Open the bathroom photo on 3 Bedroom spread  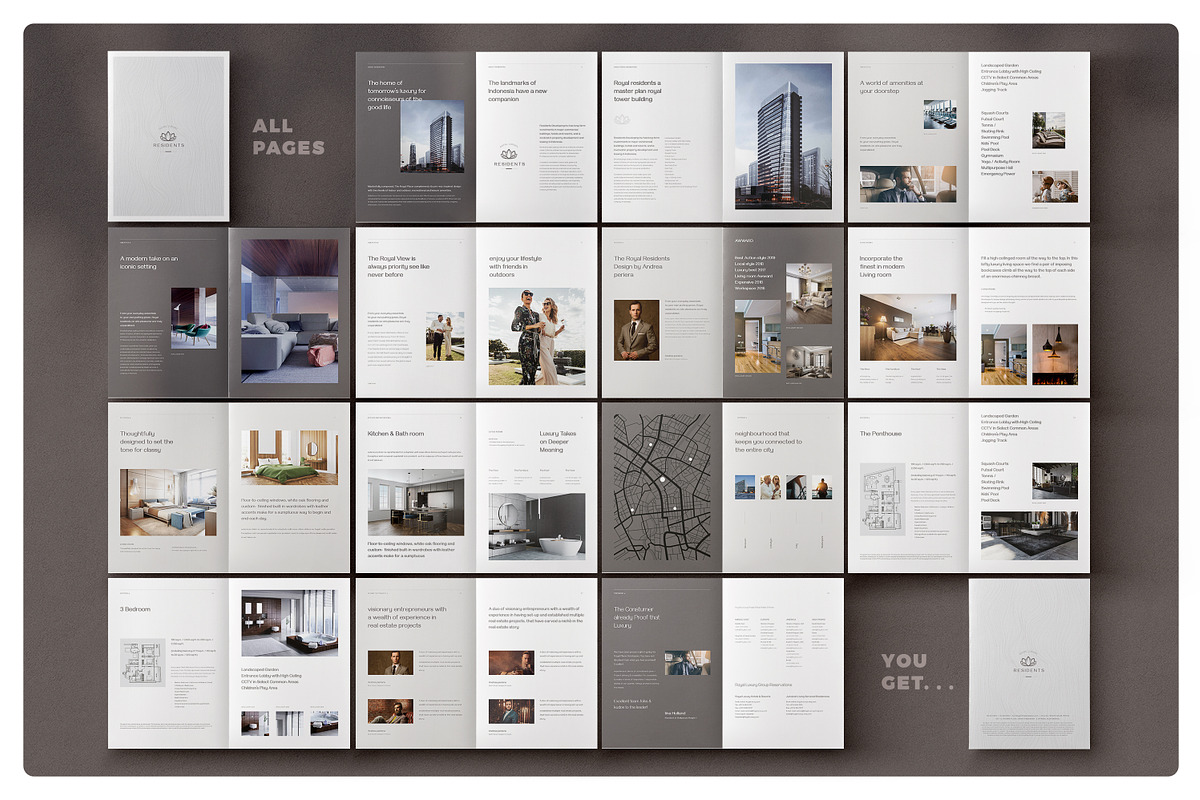point(289,623)
